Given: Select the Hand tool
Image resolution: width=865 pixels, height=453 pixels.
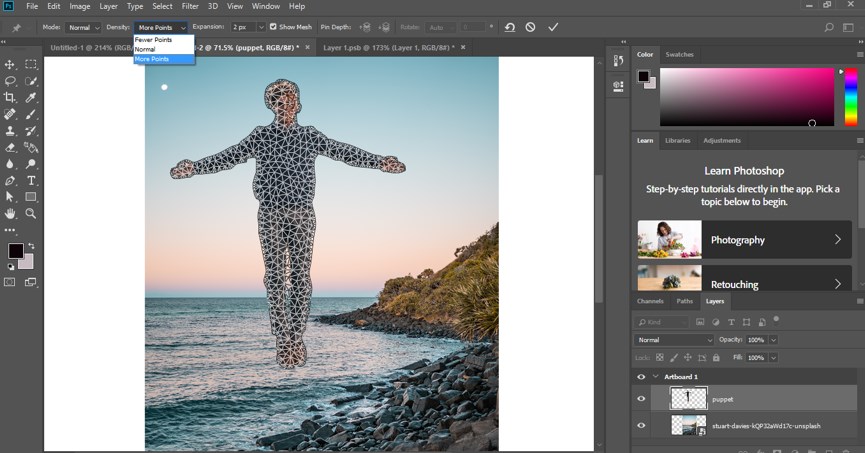Looking at the screenshot, I should [10, 213].
